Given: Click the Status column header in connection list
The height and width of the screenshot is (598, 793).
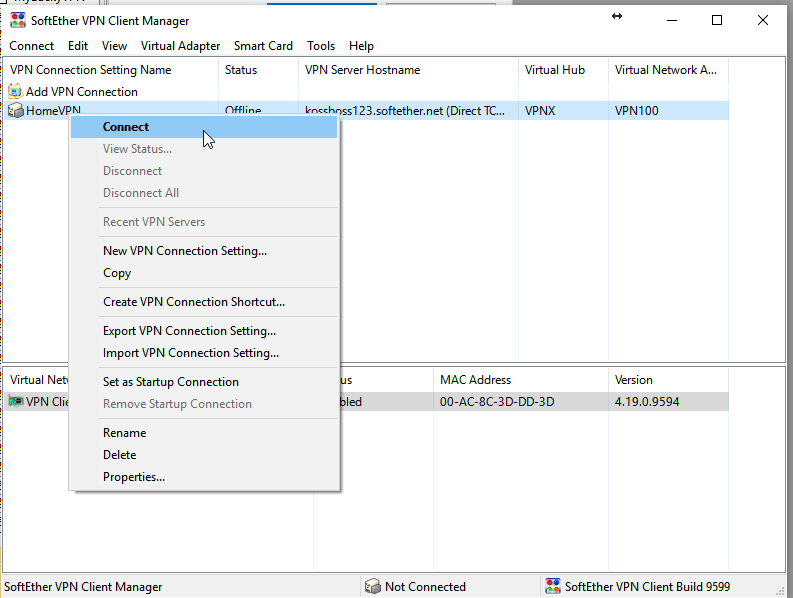Looking at the screenshot, I should click(258, 70).
